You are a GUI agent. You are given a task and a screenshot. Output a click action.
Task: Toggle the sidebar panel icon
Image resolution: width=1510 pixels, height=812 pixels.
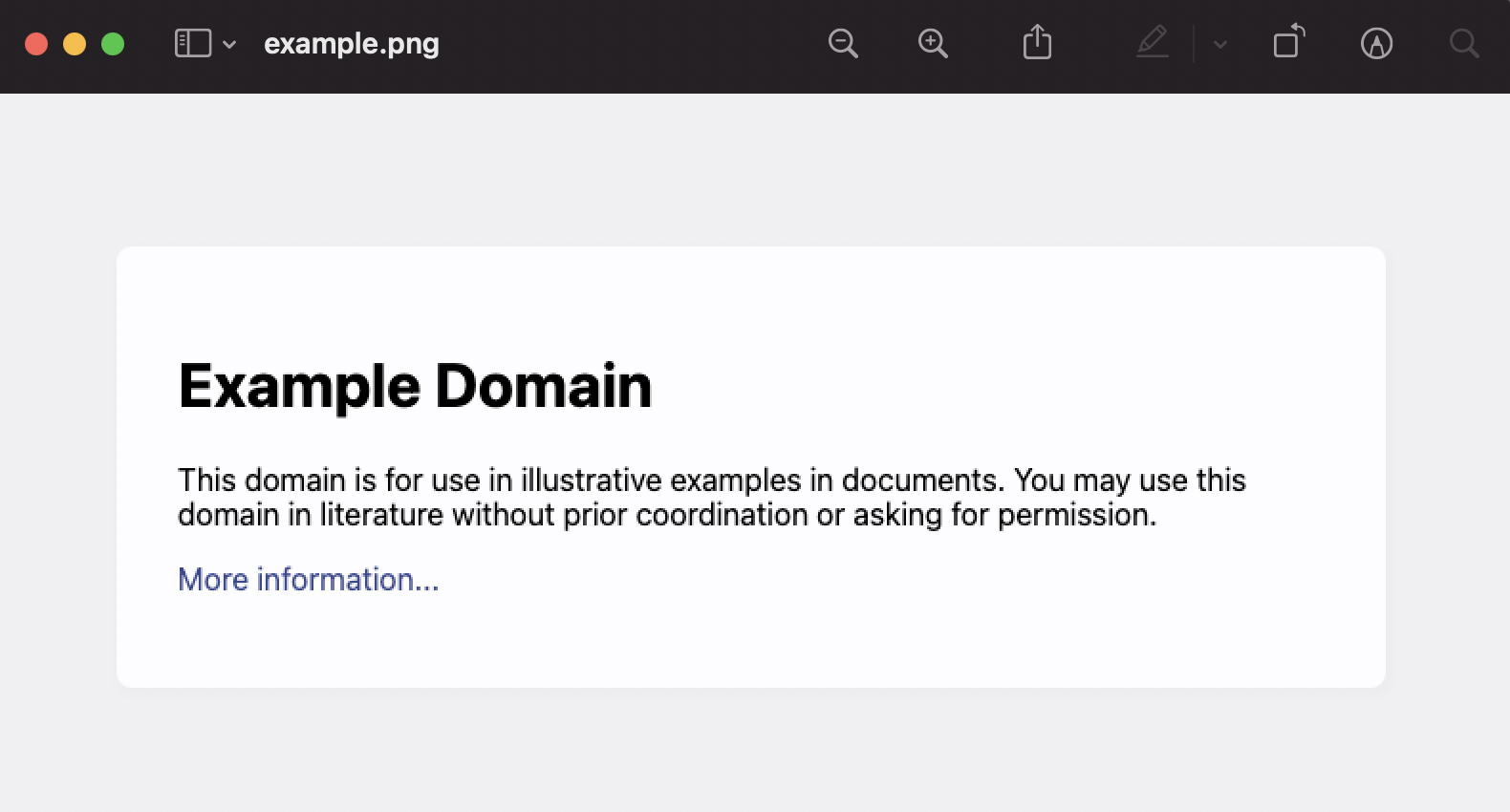(193, 44)
